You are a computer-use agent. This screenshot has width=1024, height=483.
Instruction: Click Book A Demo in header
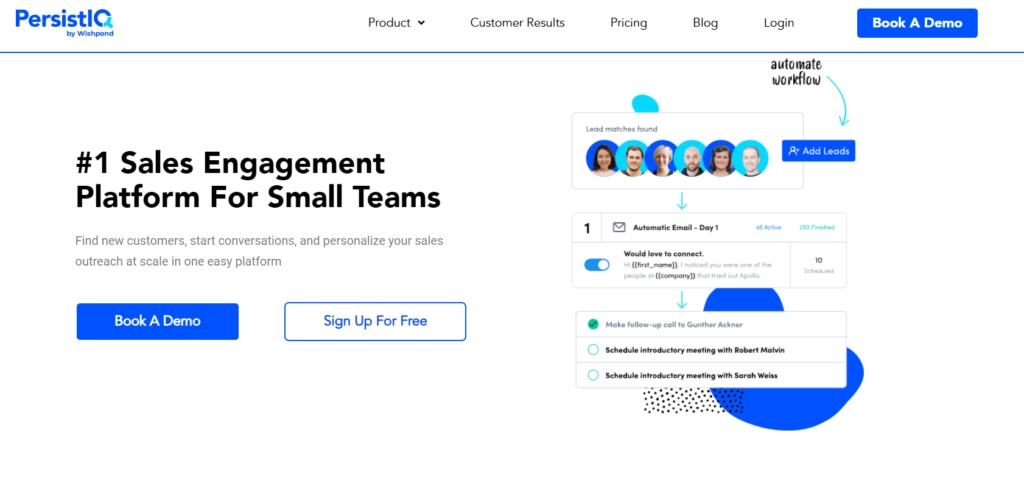pos(917,23)
